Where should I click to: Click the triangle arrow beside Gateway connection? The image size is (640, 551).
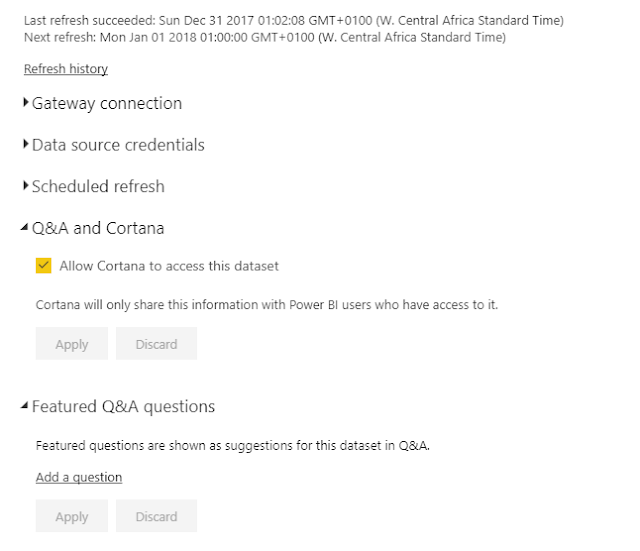[x=26, y=103]
